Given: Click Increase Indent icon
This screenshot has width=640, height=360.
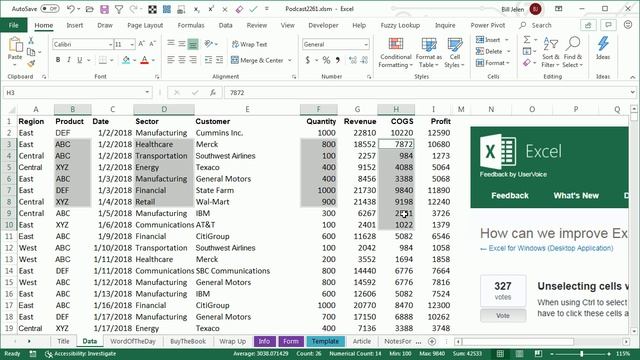Looking at the screenshot, I should click(x=220, y=60).
